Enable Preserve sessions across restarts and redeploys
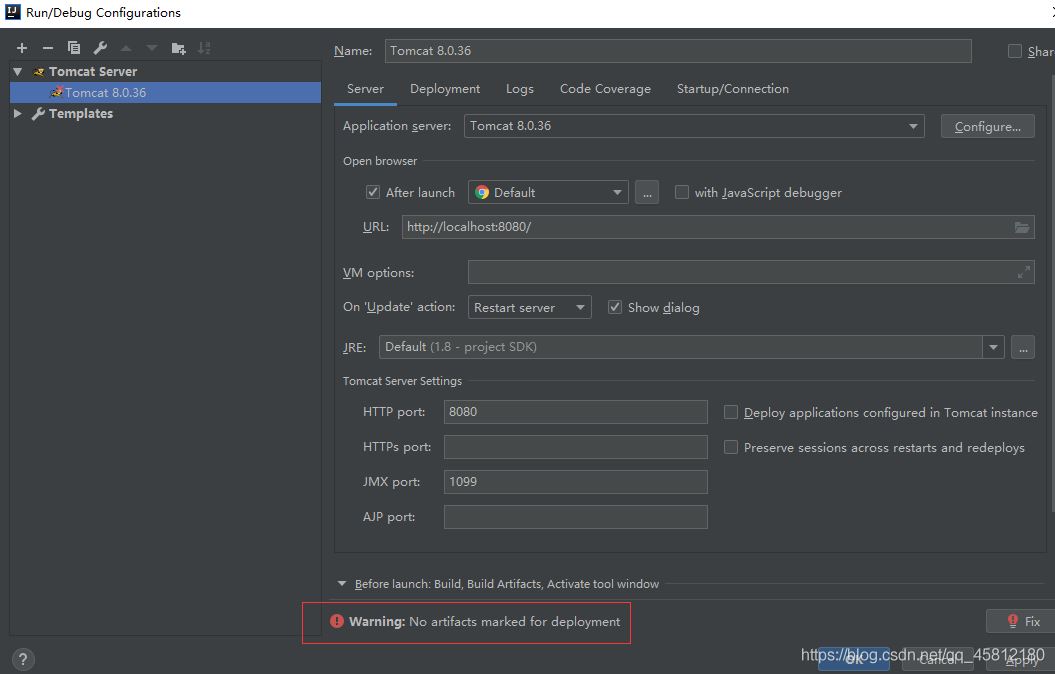 730,447
